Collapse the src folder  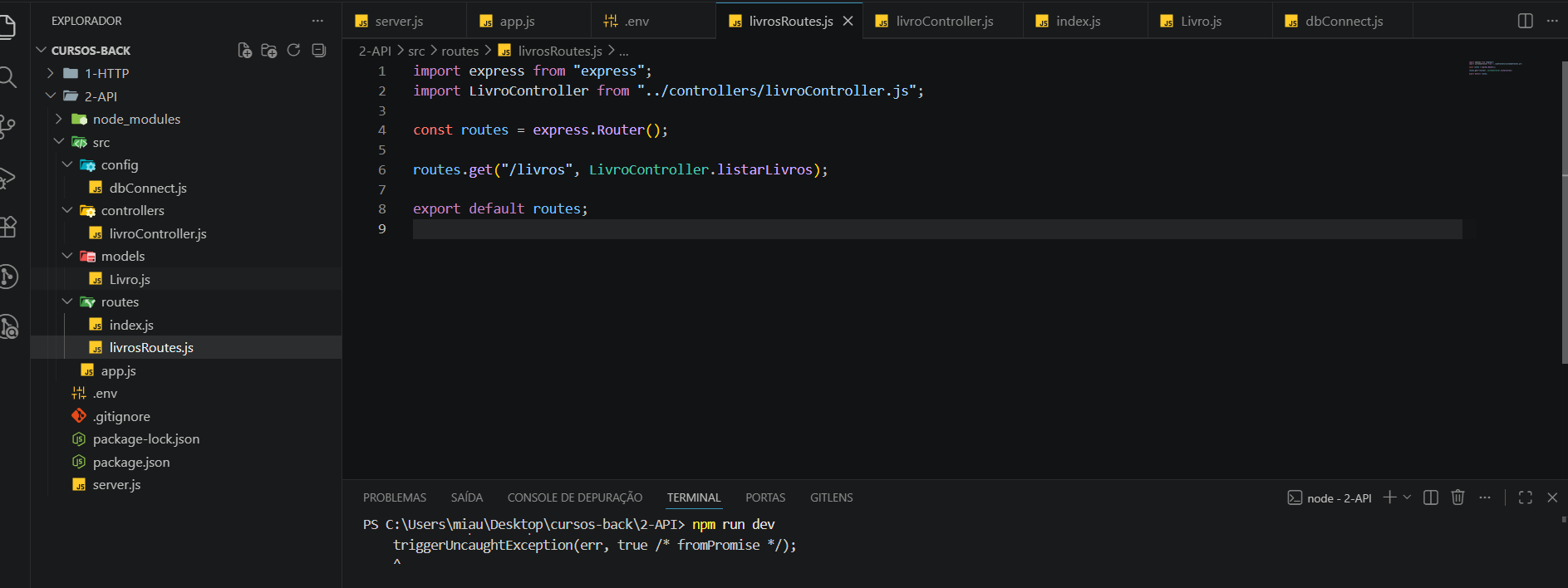(186, 142)
